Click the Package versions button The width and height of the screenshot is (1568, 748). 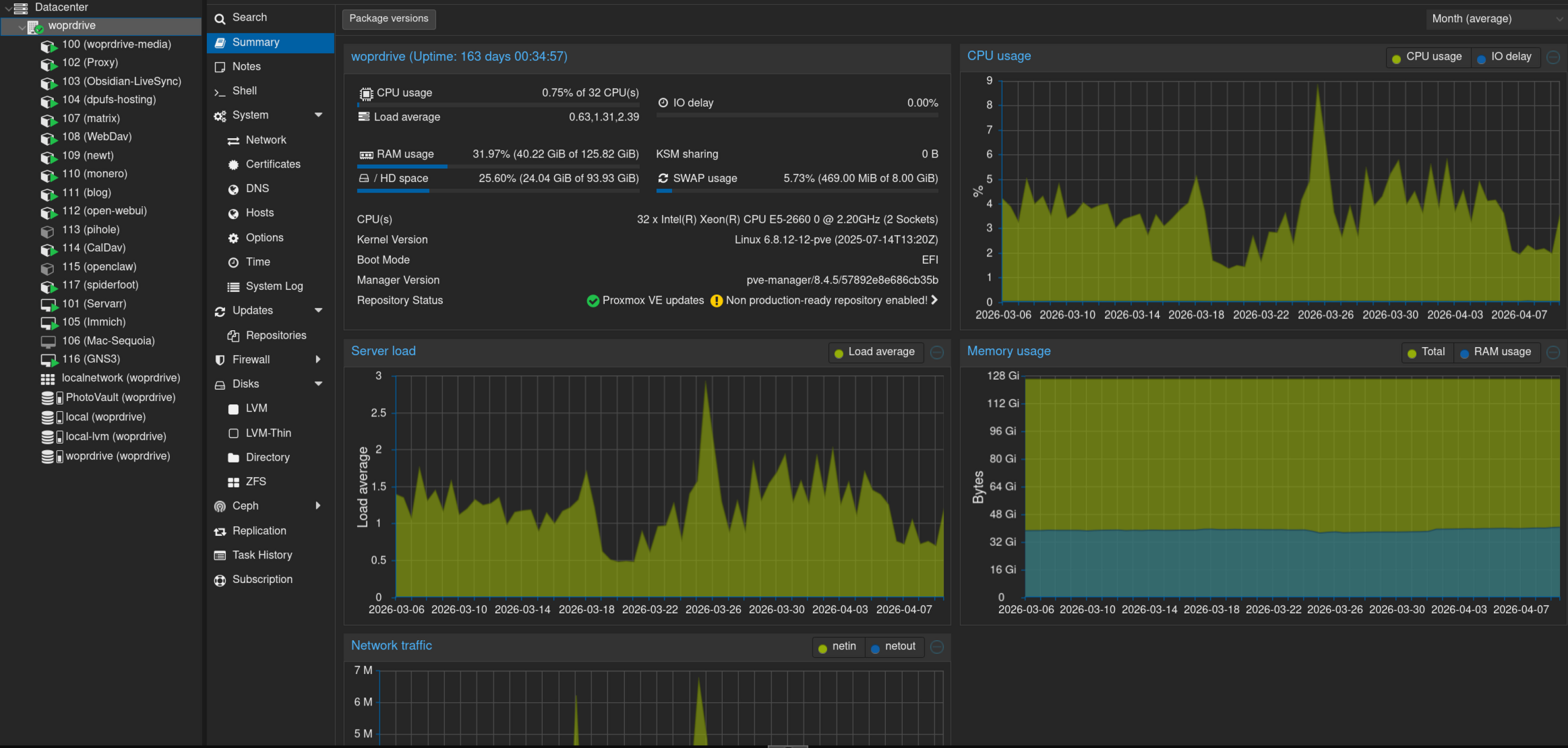coord(389,19)
